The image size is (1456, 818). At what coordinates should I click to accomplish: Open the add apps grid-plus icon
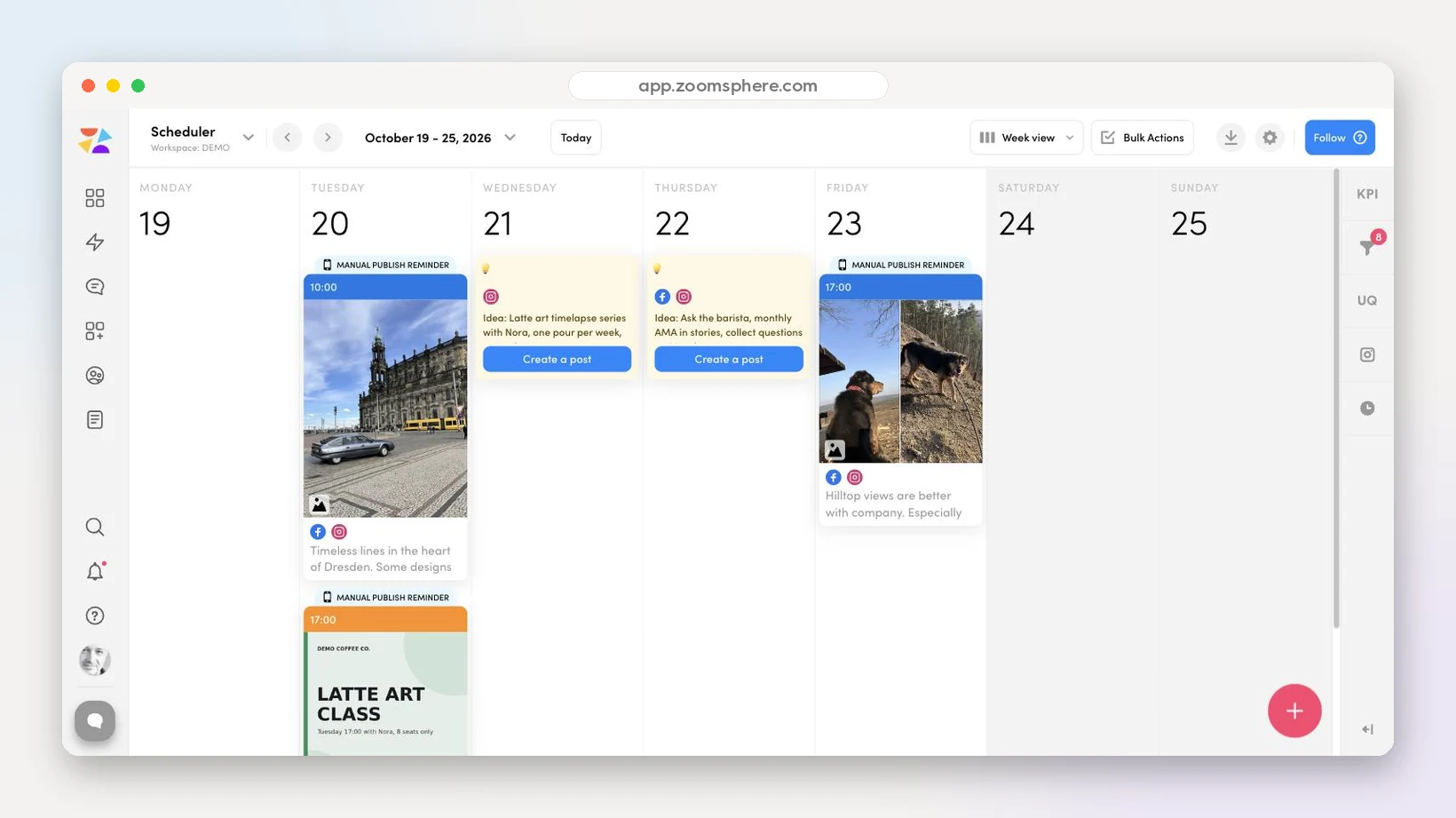95,330
